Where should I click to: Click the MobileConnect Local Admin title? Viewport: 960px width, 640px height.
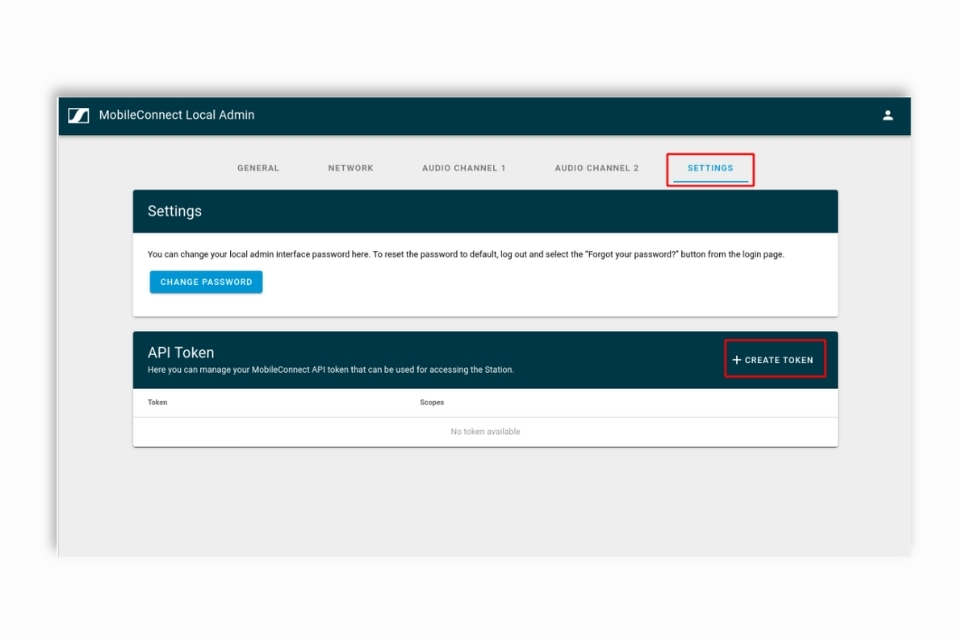pyautogui.click(x=176, y=115)
